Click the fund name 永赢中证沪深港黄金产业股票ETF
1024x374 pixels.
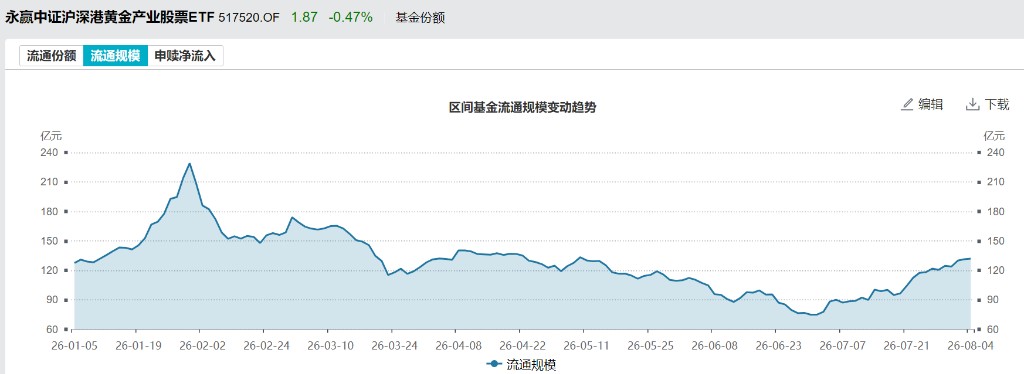110,18
